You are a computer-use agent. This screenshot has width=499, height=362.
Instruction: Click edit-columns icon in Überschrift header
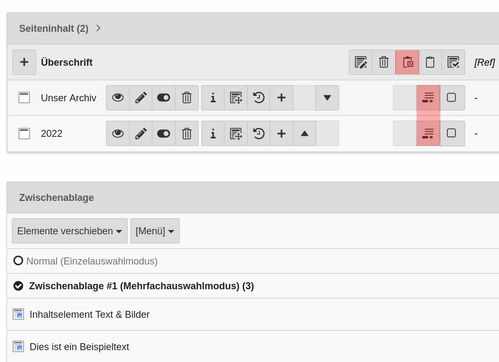(x=361, y=62)
